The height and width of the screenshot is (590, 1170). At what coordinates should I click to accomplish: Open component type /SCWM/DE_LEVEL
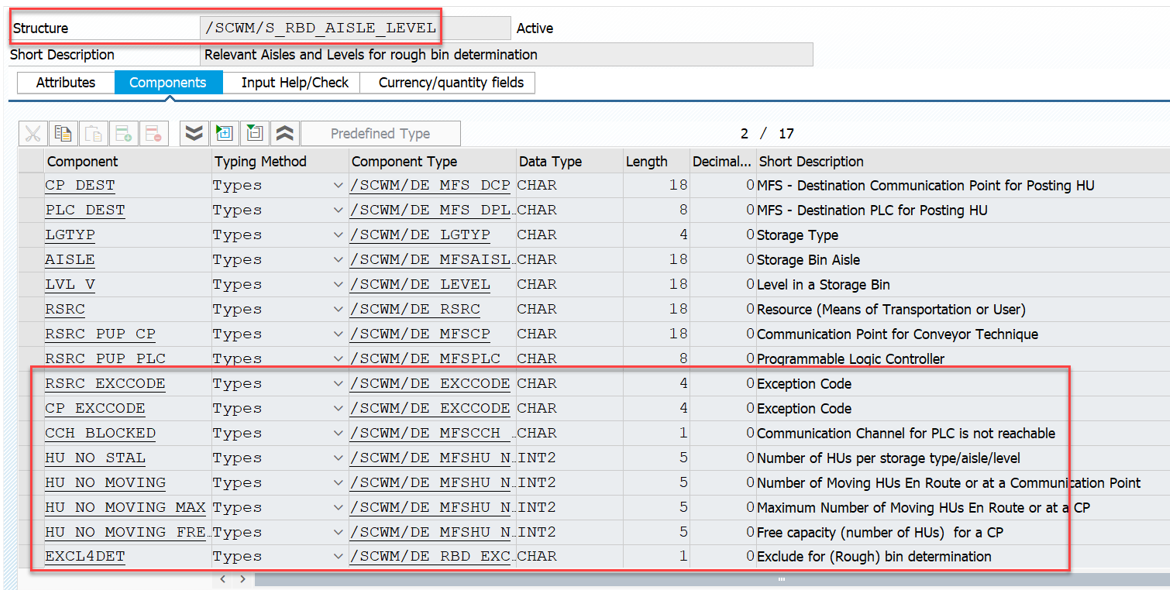420,284
